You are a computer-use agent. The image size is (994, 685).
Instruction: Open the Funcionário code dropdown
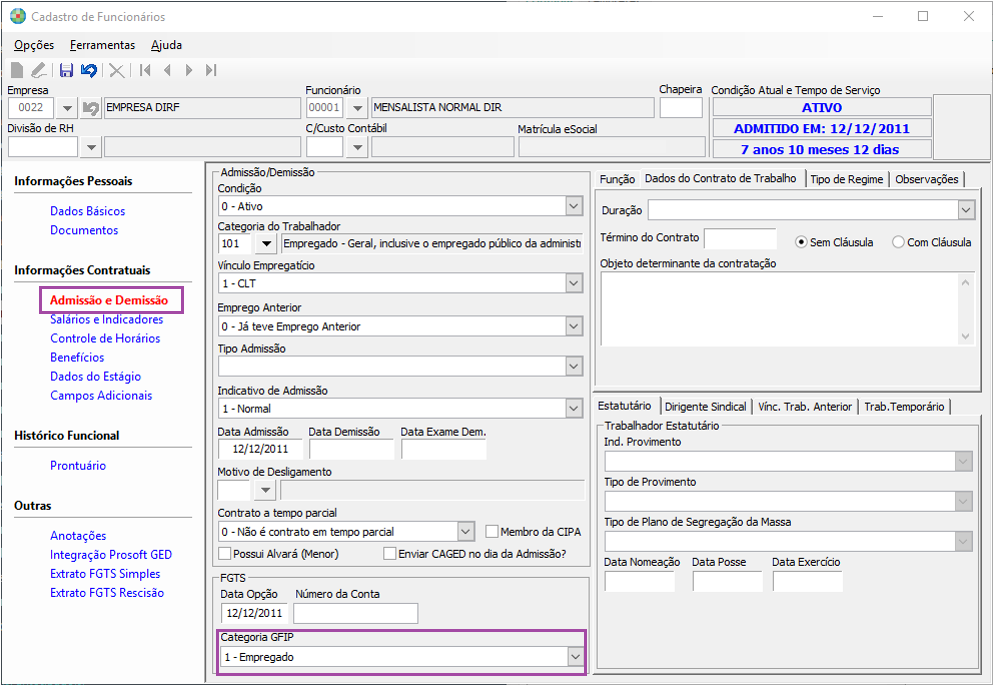pos(358,108)
